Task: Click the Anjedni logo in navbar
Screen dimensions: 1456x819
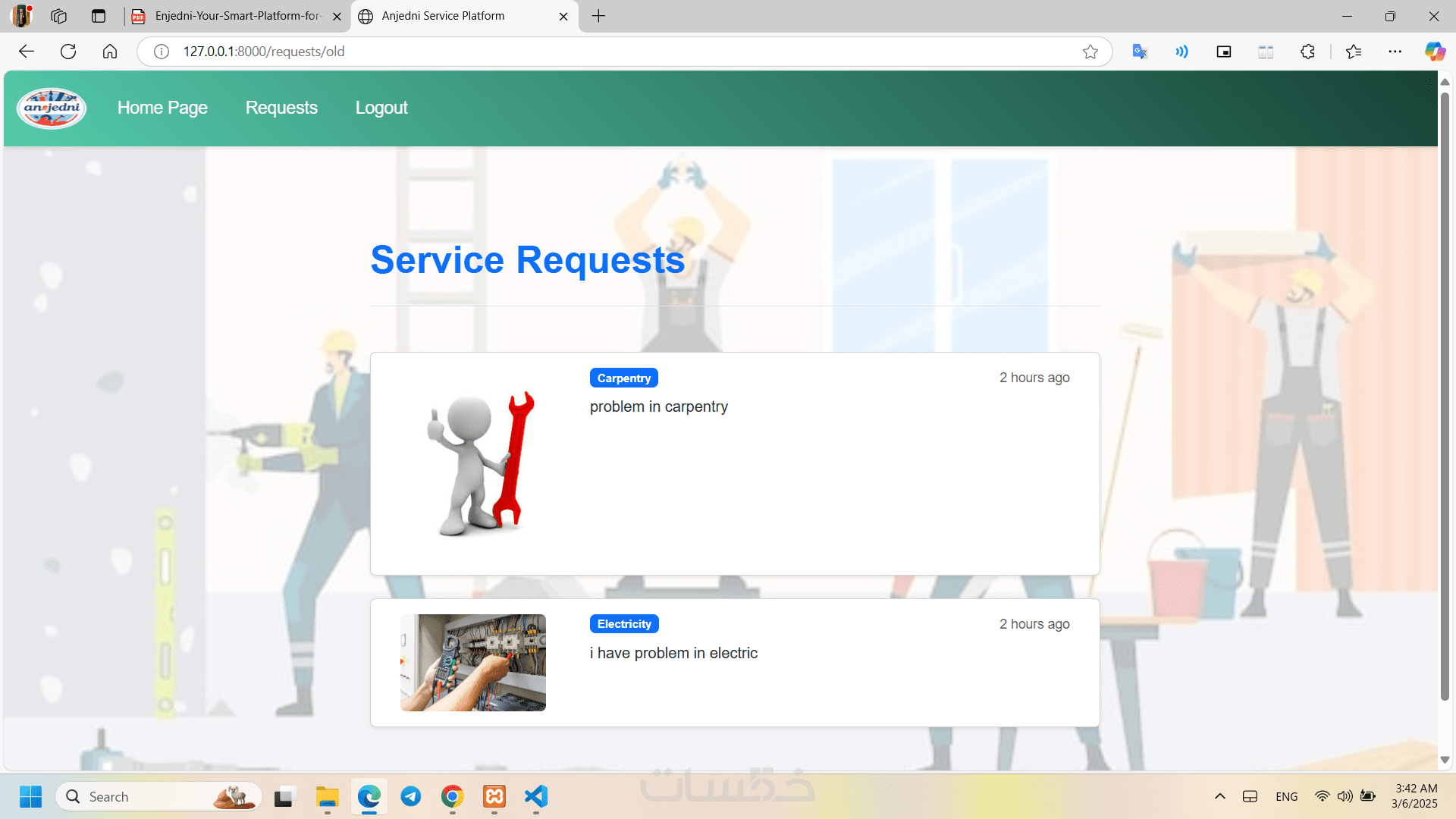Action: (x=52, y=108)
